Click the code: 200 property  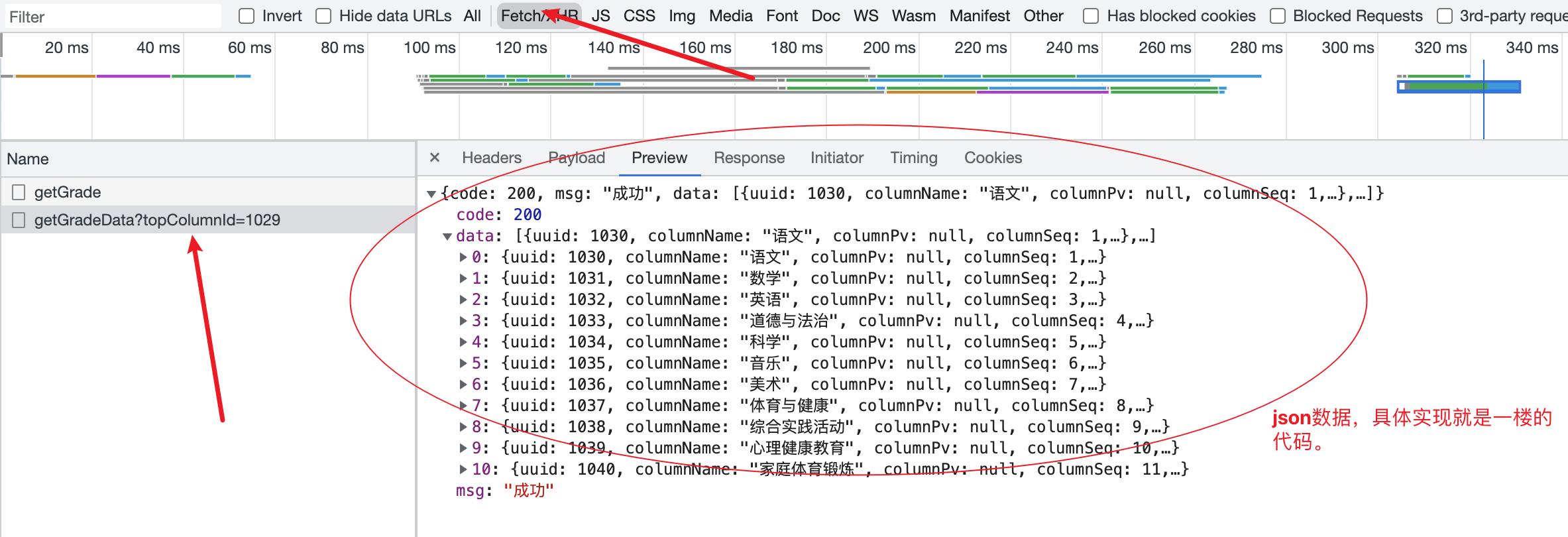499,215
